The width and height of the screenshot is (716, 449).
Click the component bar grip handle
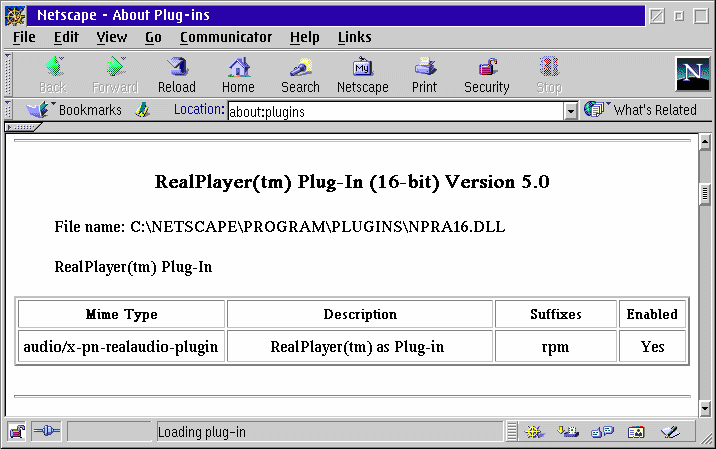point(512,432)
